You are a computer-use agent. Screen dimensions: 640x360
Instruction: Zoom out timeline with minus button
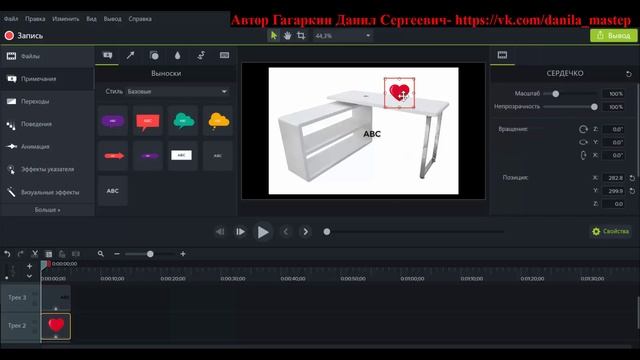tap(117, 254)
